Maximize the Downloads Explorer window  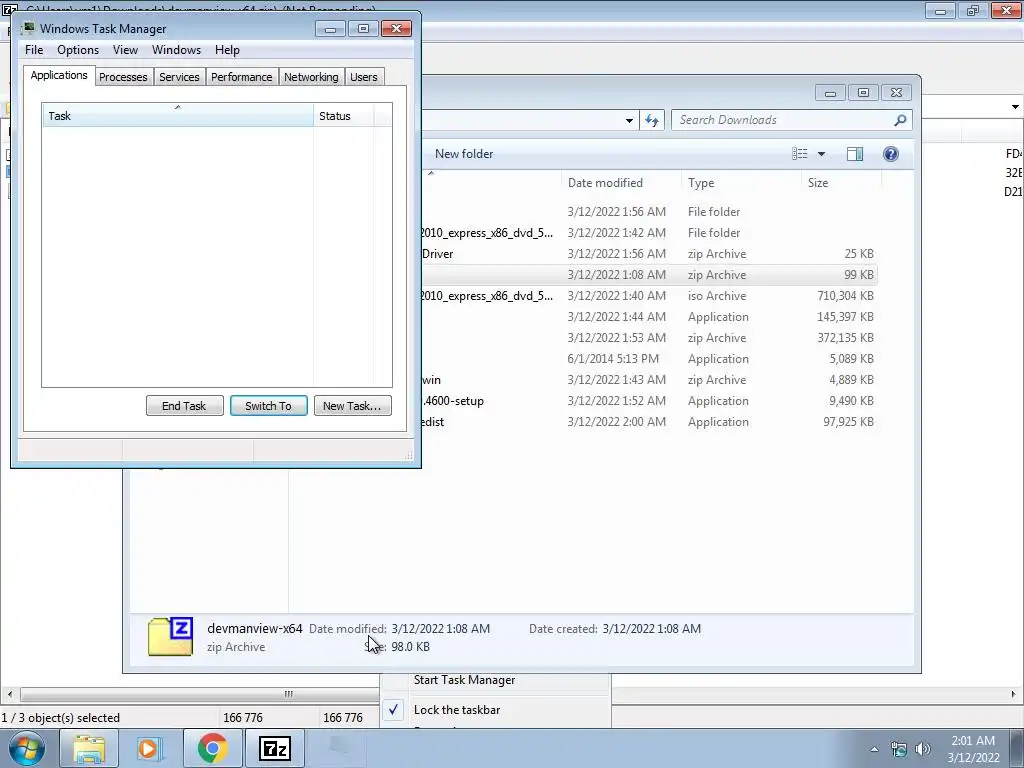[863, 93]
